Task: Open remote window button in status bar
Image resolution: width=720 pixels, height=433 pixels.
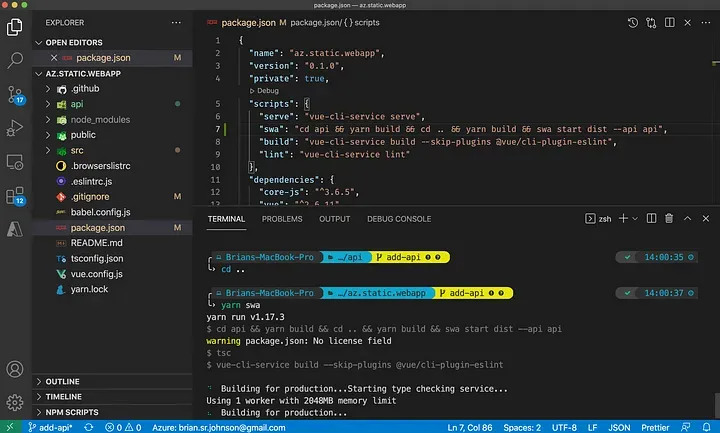Action: point(10,427)
